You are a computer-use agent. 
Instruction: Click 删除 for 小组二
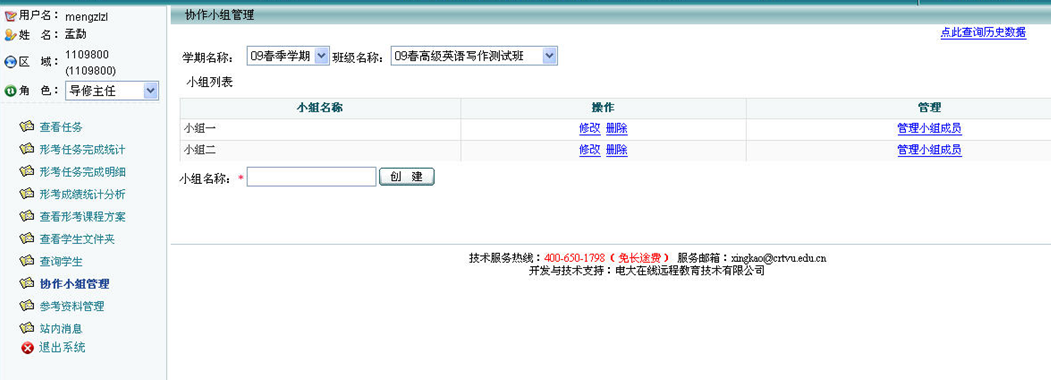coord(617,150)
